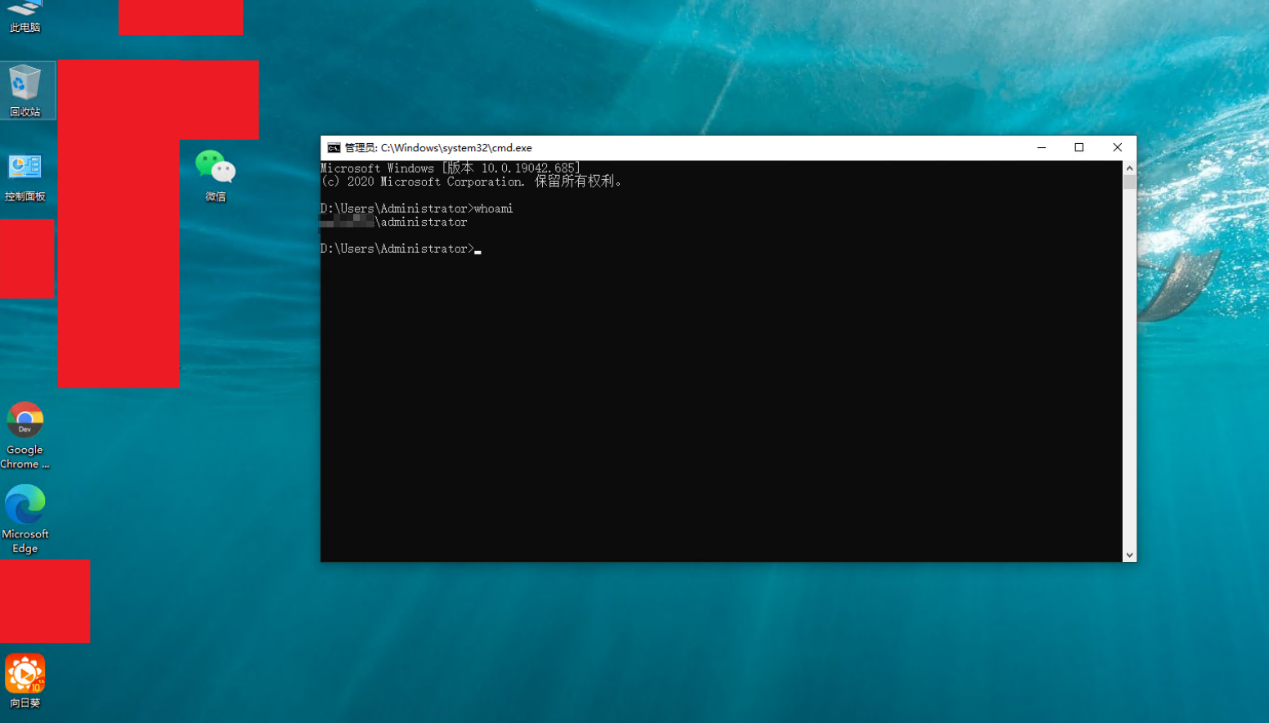Click the console scrollbar down arrow
Screen dimensions: 1269x723
pos(1129,554)
